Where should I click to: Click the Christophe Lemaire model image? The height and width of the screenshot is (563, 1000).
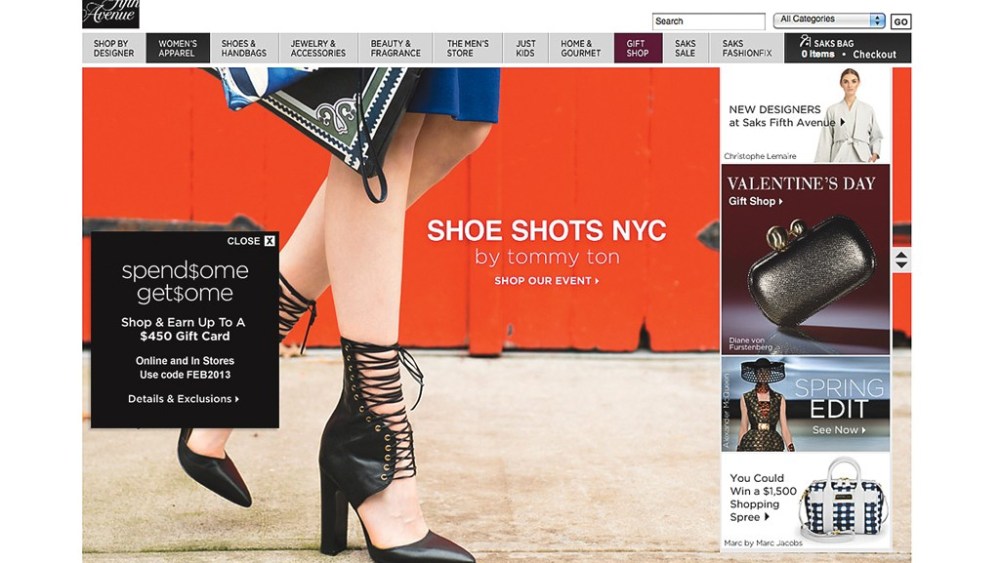pos(849,115)
